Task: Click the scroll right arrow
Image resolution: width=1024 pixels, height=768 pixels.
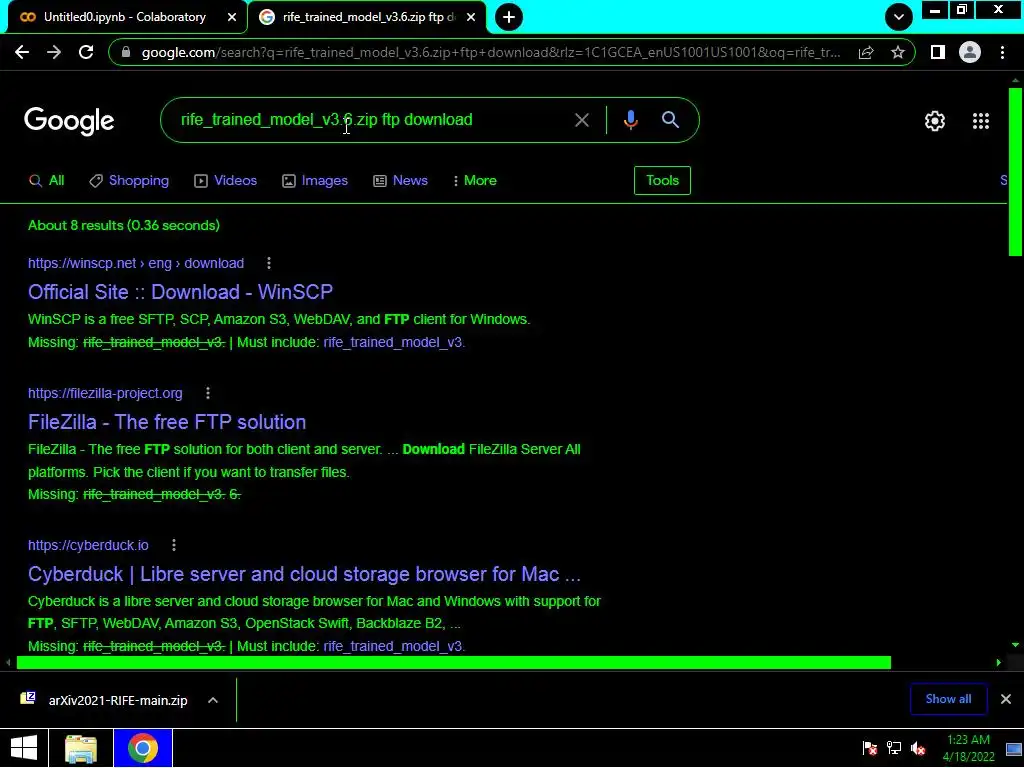Action: [999, 663]
